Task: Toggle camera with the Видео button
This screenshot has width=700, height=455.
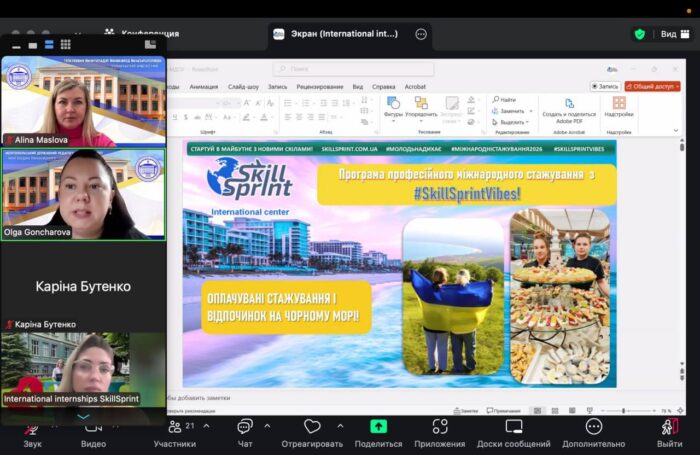Action: [x=93, y=428]
